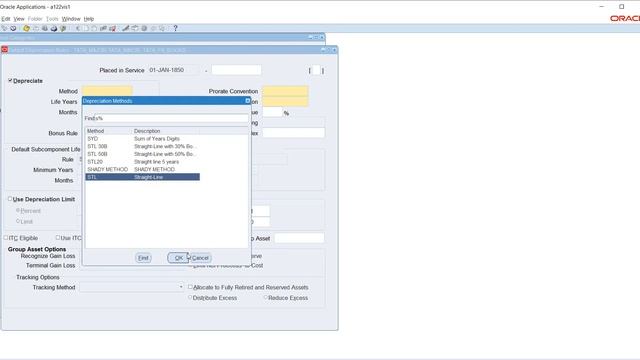Screen dimensions: 640x360
Task: Click the Folder Tools toolbar icon
Action: point(162,28)
